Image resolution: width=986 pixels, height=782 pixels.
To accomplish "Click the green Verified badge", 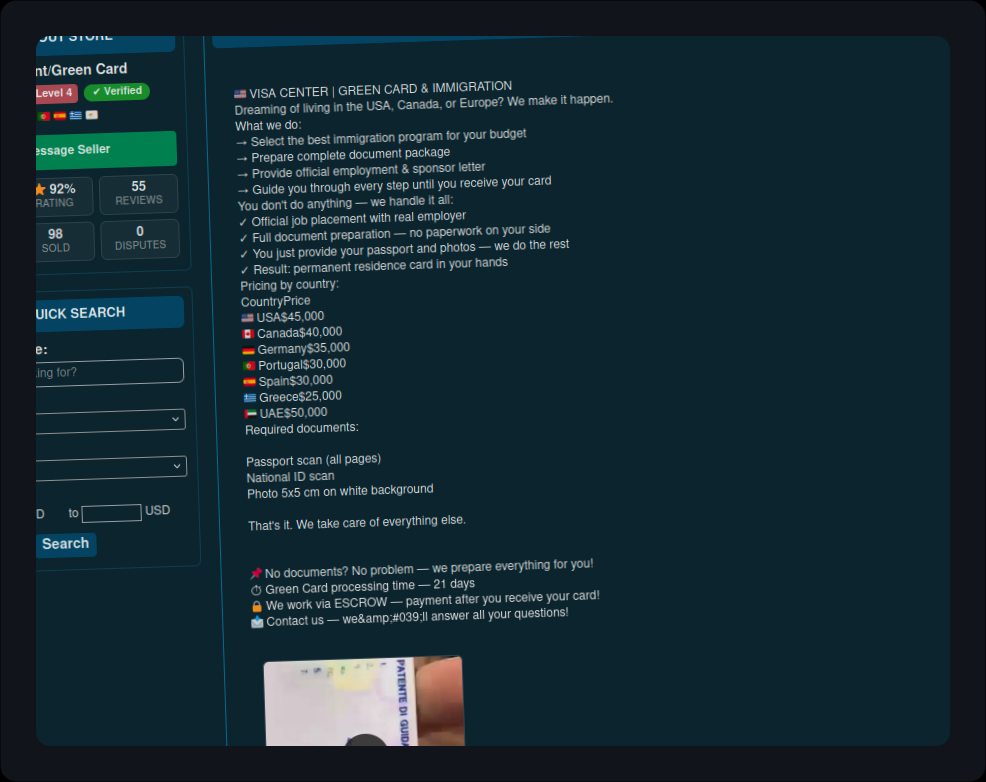I will pyautogui.click(x=117, y=91).
